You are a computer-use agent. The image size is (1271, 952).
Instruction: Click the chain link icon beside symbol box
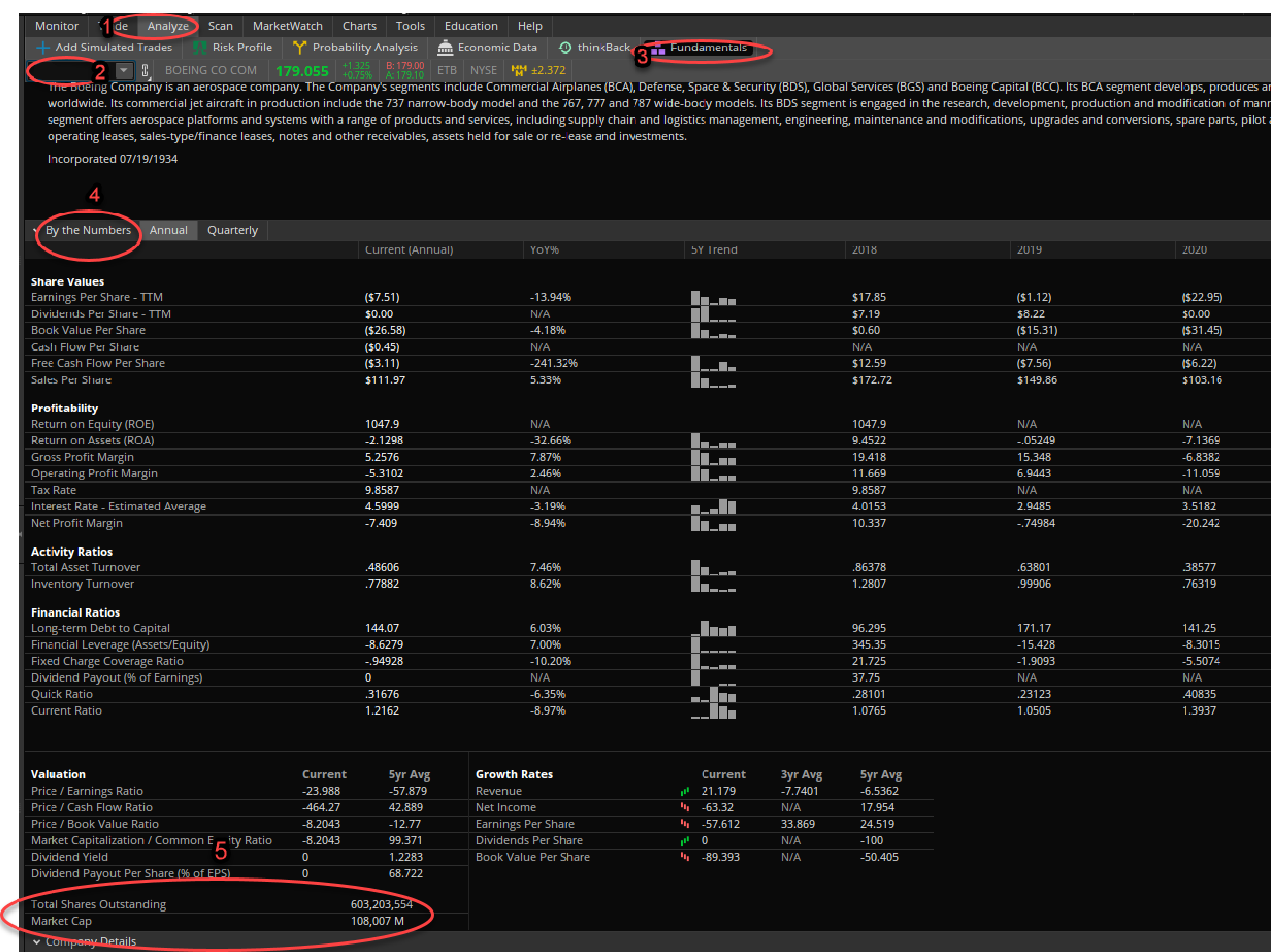click(x=145, y=70)
